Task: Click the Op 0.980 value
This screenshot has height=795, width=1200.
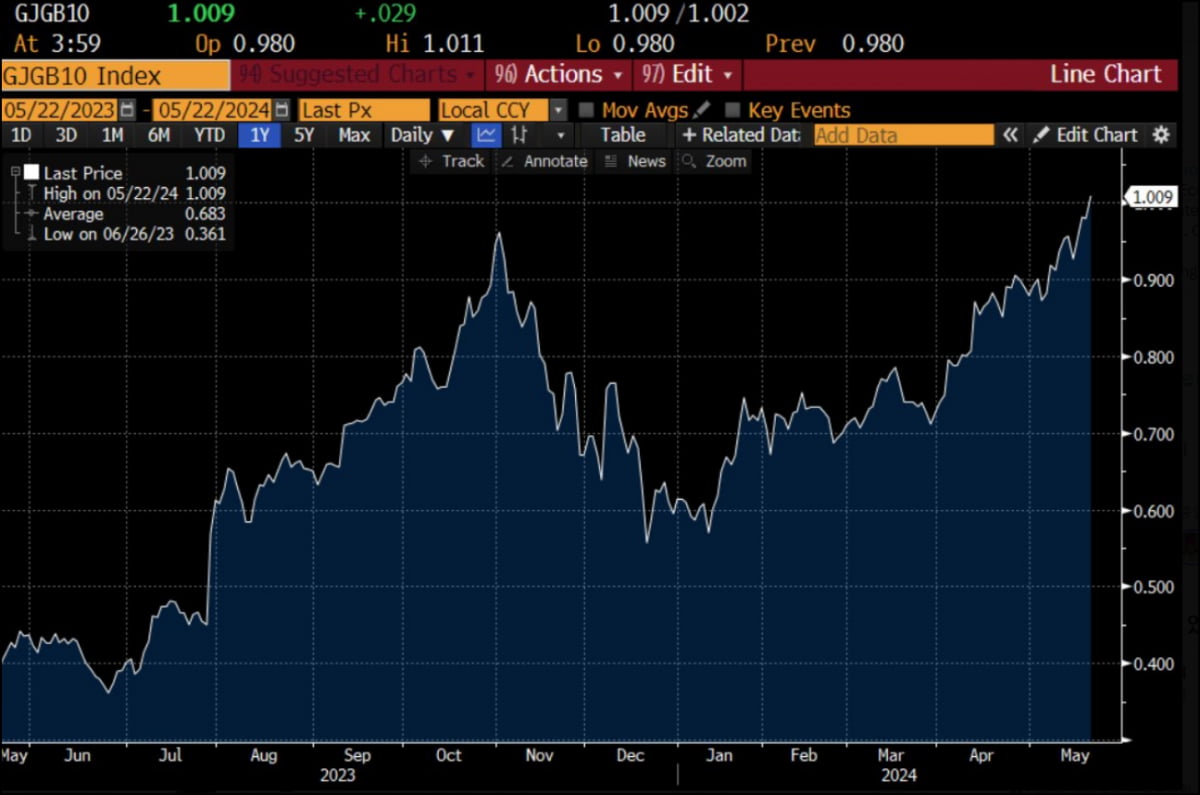Action: [x=244, y=44]
